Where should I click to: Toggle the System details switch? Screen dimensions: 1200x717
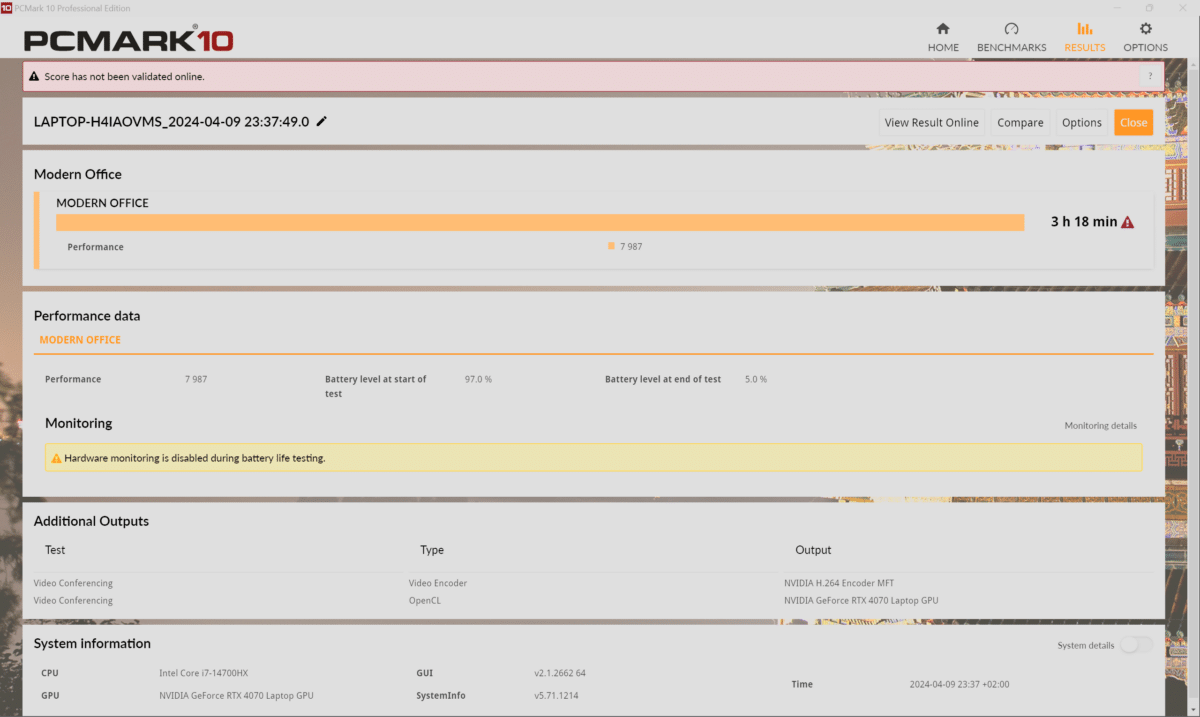[1136, 645]
